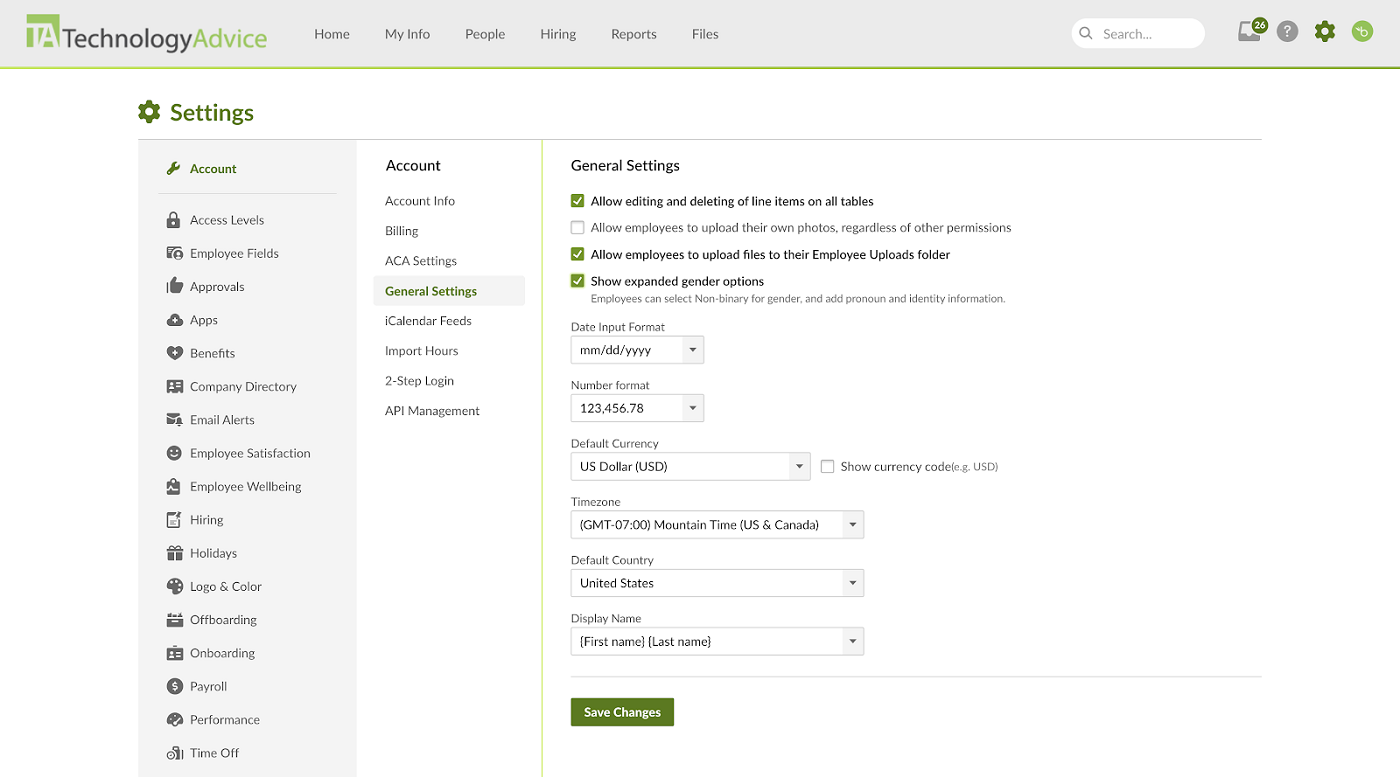Image resolution: width=1400 pixels, height=777 pixels.
Task: Go to the Home tab
Action: [x=332, y=34]
